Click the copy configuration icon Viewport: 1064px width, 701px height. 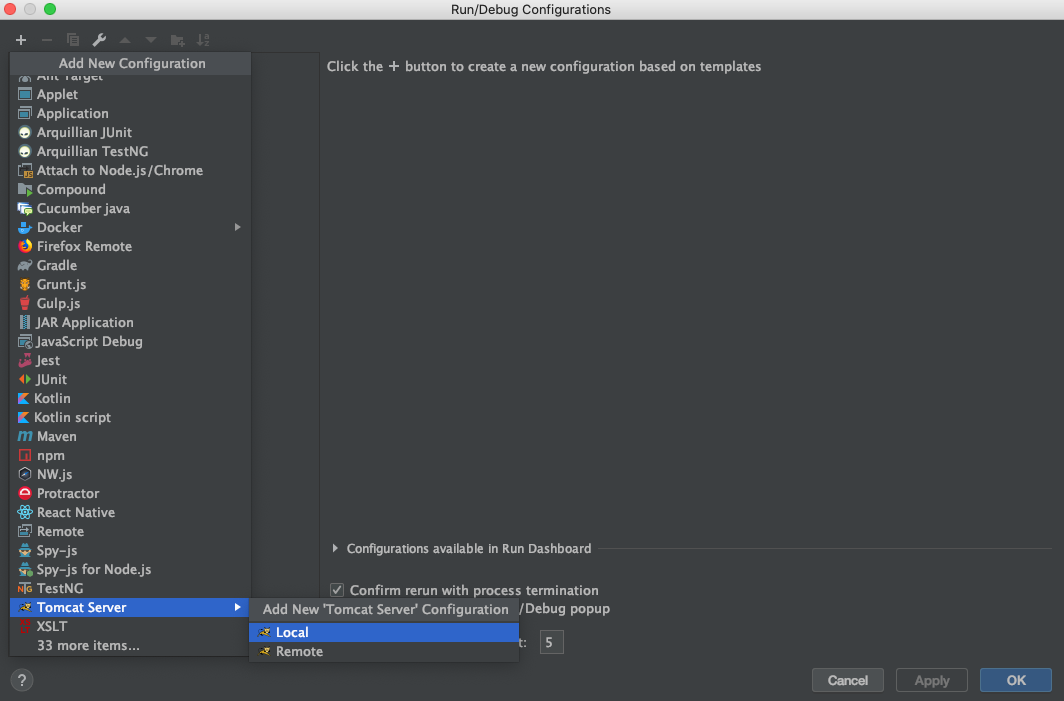coord(73,40)
